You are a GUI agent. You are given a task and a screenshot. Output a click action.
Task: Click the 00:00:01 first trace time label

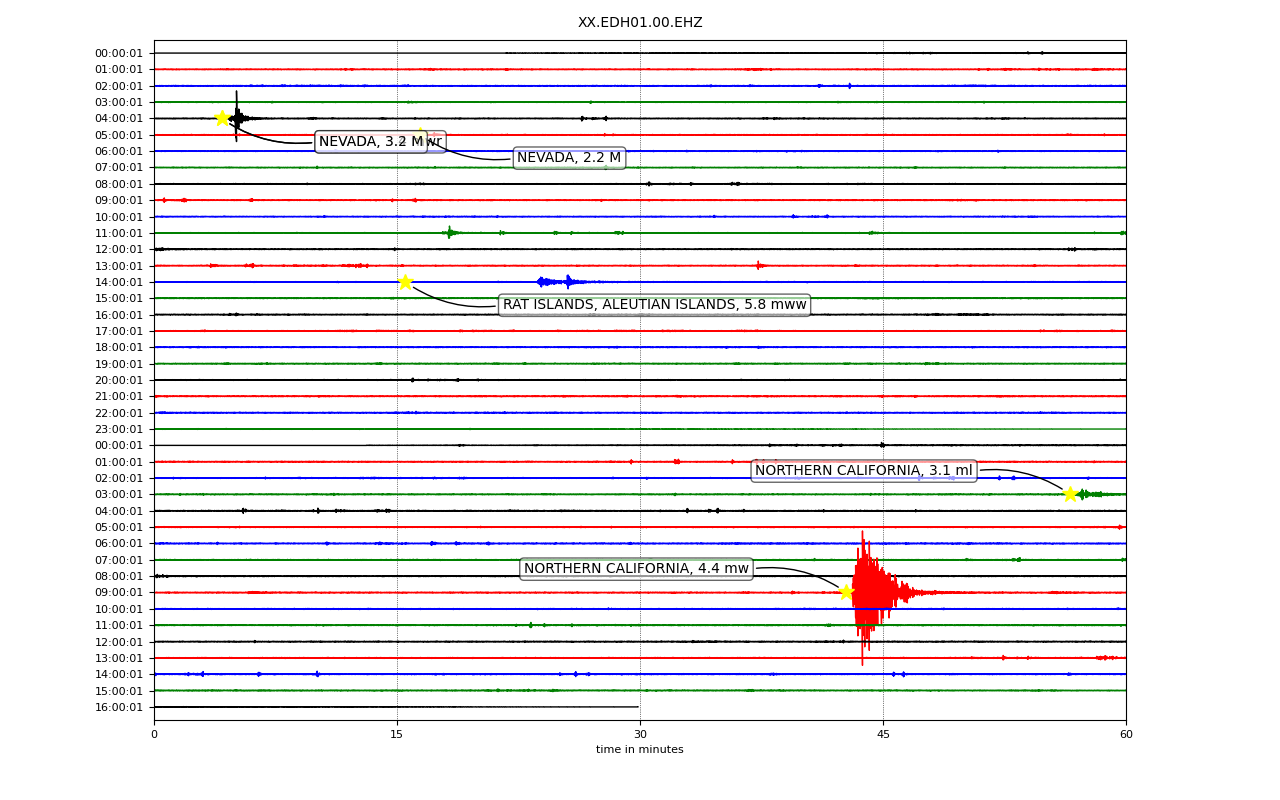point(119,53)
